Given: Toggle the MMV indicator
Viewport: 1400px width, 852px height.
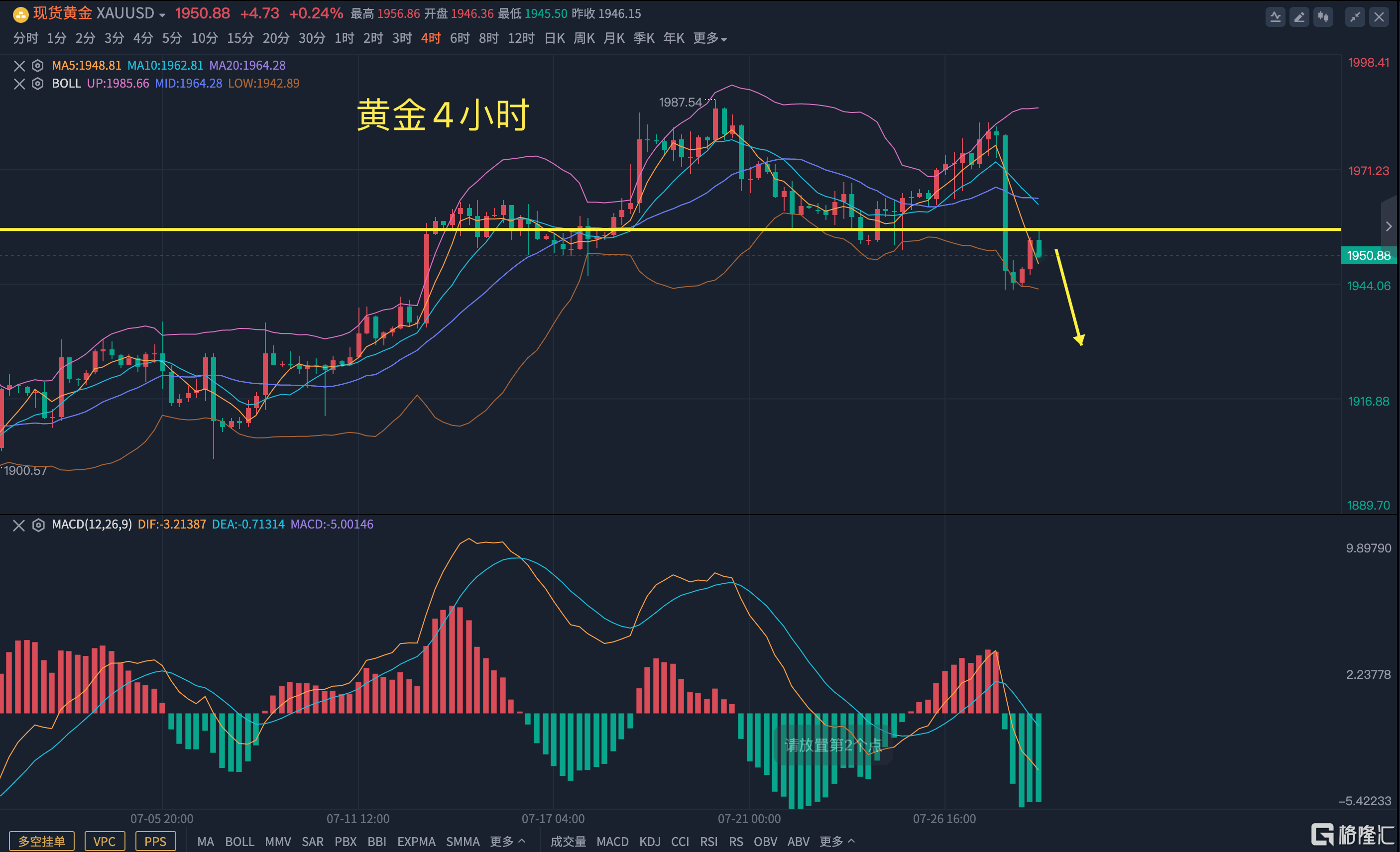Looking at the screenshot, I should point(278,842).
